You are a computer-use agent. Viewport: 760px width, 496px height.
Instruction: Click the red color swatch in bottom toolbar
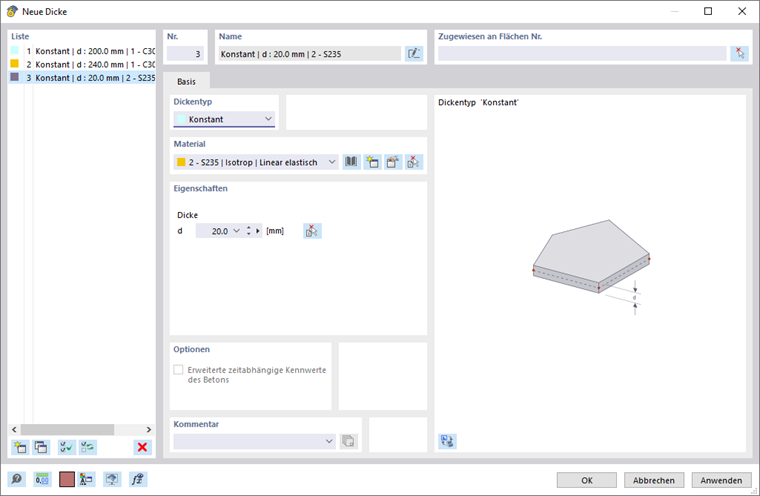click(67, 480)
